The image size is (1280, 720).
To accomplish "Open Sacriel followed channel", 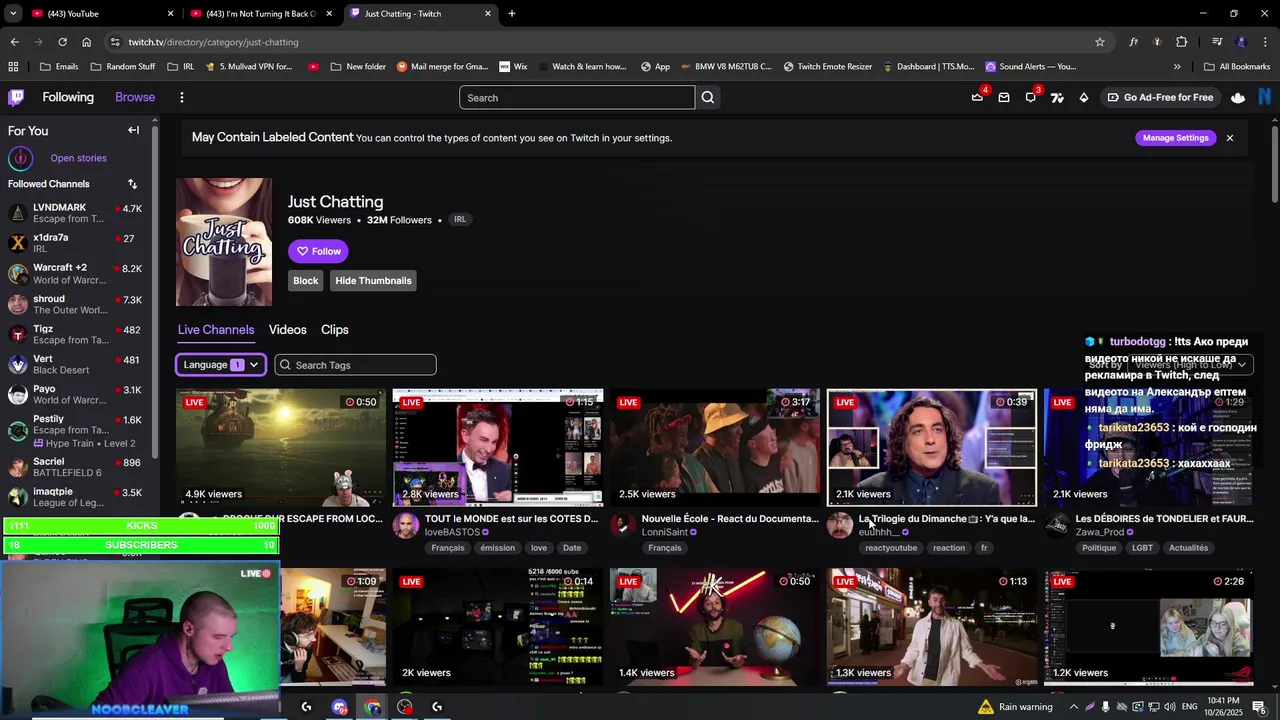I will point(77,467).
